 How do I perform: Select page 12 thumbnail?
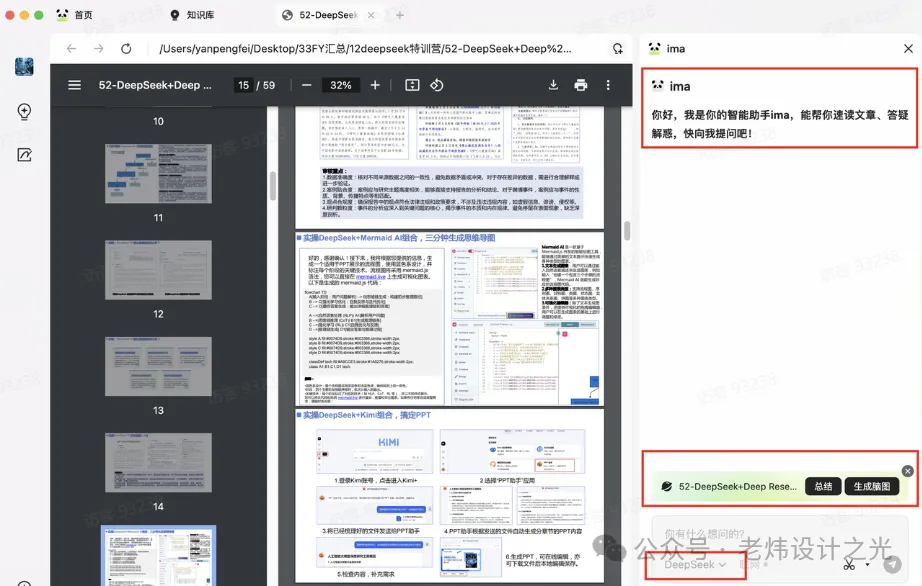coord(158,270)
